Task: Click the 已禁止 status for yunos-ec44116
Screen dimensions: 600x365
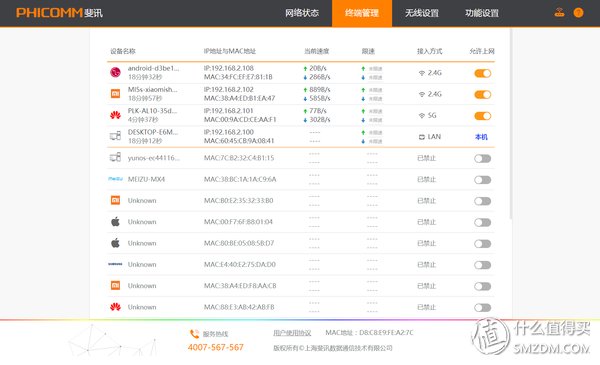Action: [x=426, y=158]
